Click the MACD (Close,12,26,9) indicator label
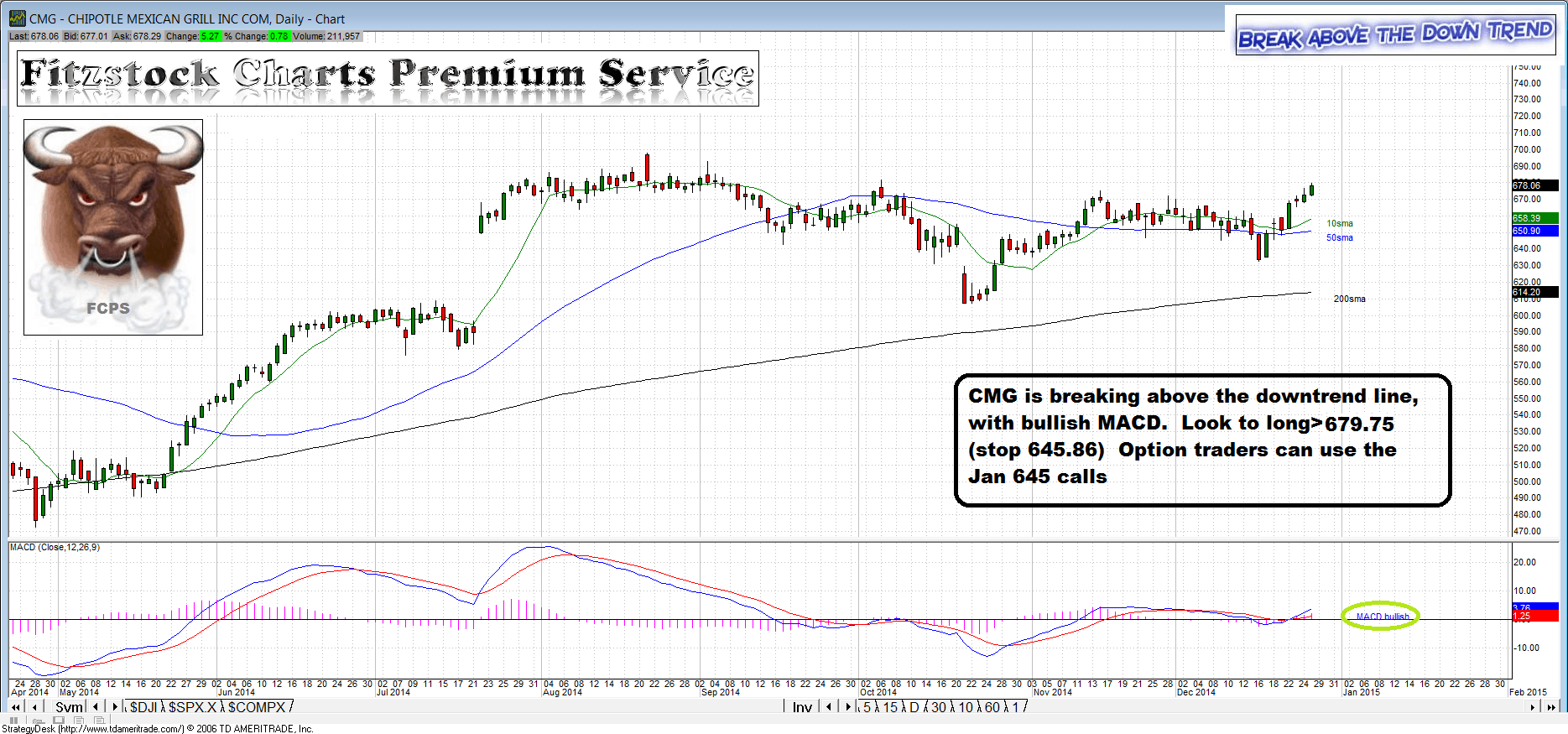This screenshot has width=1568, height=734. [x=55, y=547]
